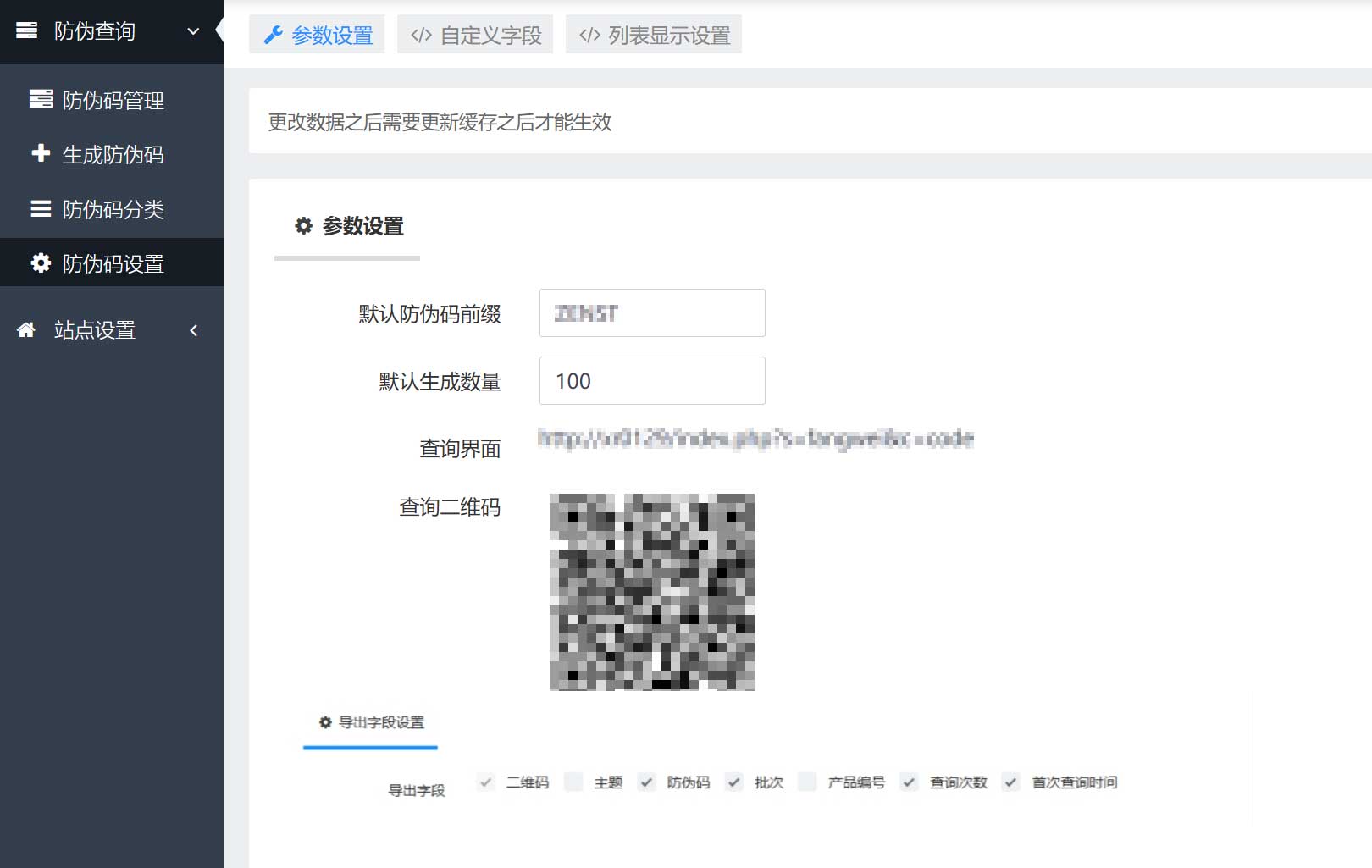Open the 查询界面 URL link
The image size is (1372, 868).
coord(755,438)
